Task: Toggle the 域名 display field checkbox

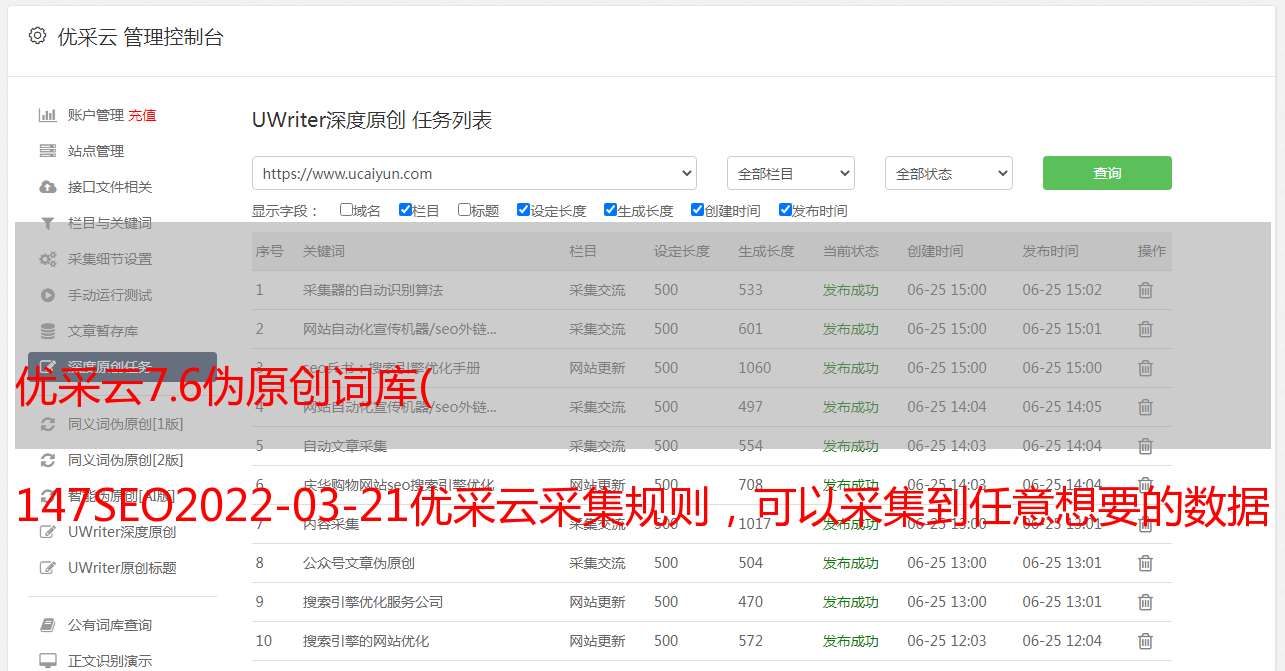Action: pyautogui.click(x=346, y=210)
